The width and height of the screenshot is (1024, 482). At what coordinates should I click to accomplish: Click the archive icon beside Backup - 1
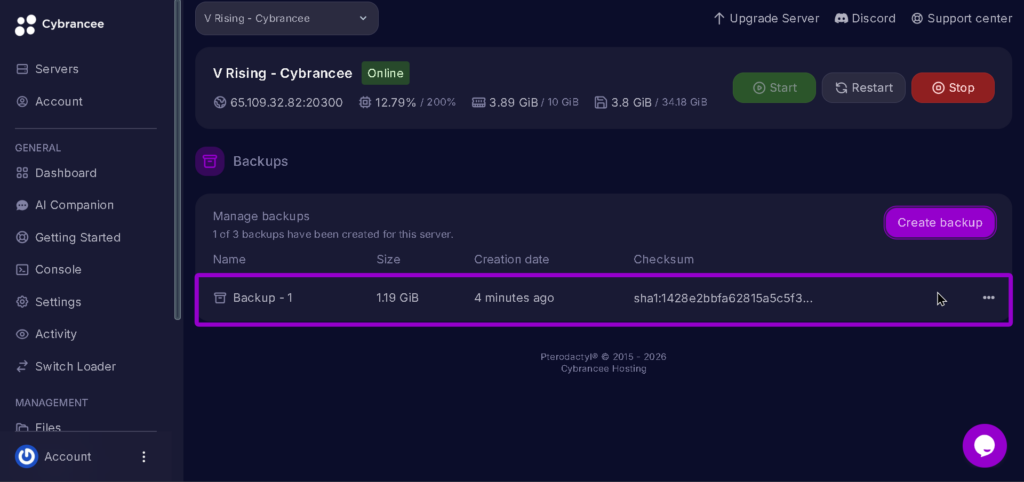[220, 298]
